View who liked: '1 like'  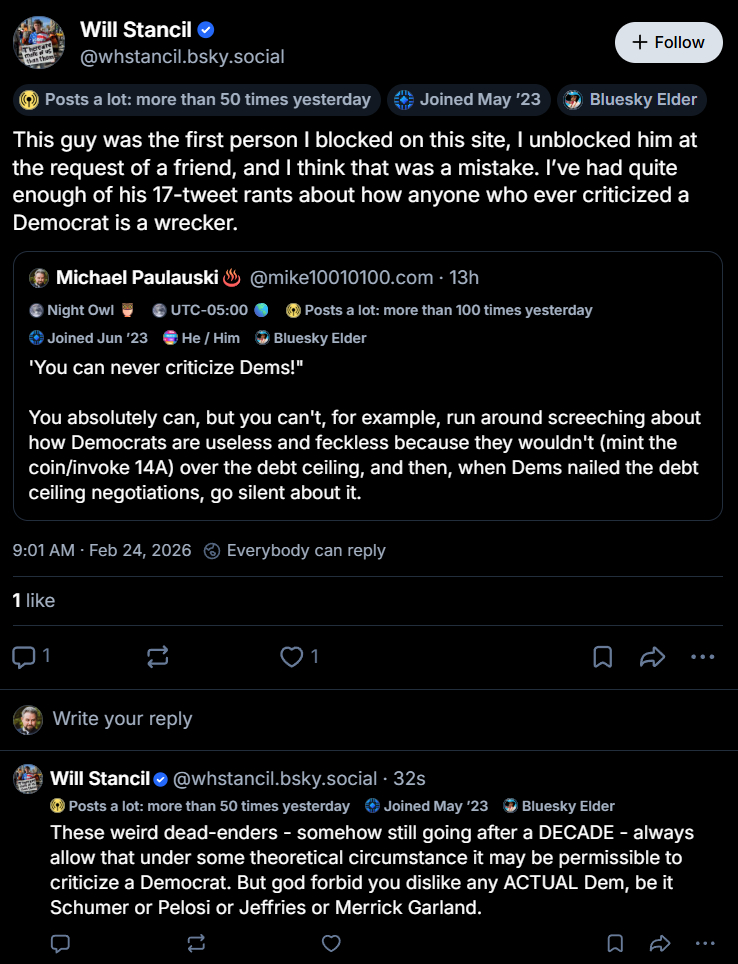[34, 600]
